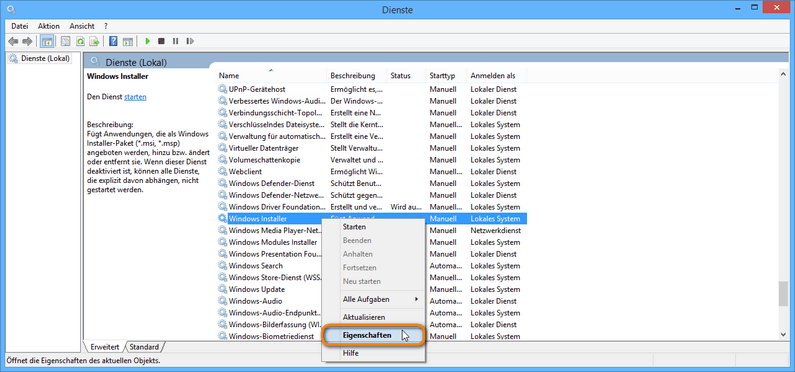The height and width of the screenshot is (372, 795).
Task: Click the Properties toolbar icon
Action: (65, 41)
